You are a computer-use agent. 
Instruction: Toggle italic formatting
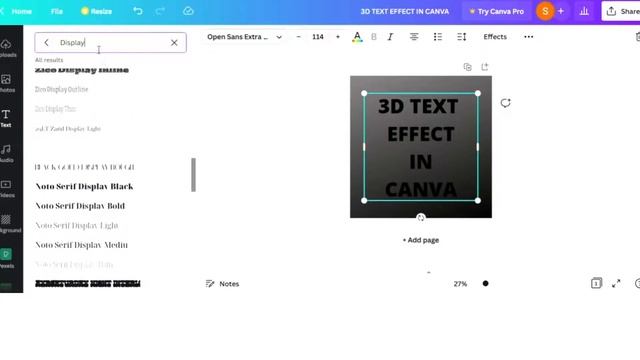(390, 37)
